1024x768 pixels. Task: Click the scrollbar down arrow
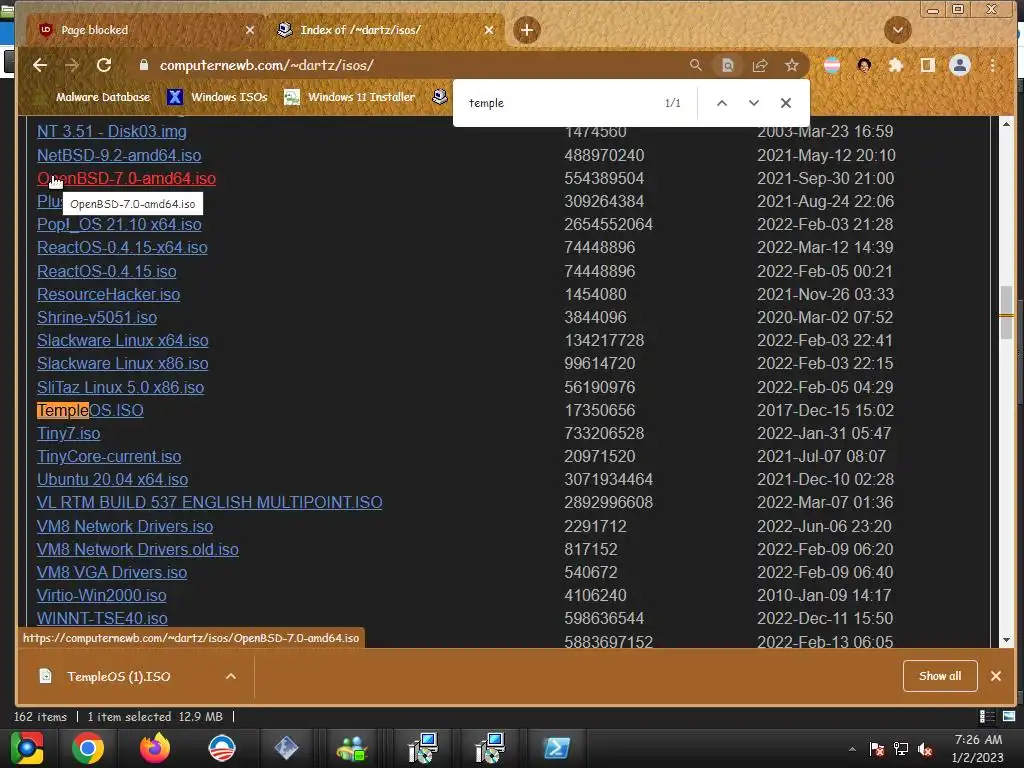[x=1006, y=640]
